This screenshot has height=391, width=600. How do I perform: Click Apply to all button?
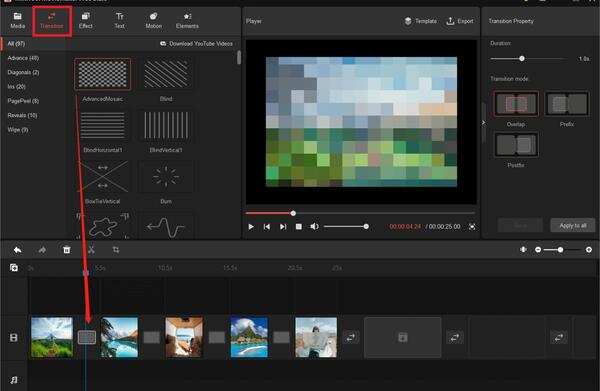pyautogui.click(x=573, y=225)
